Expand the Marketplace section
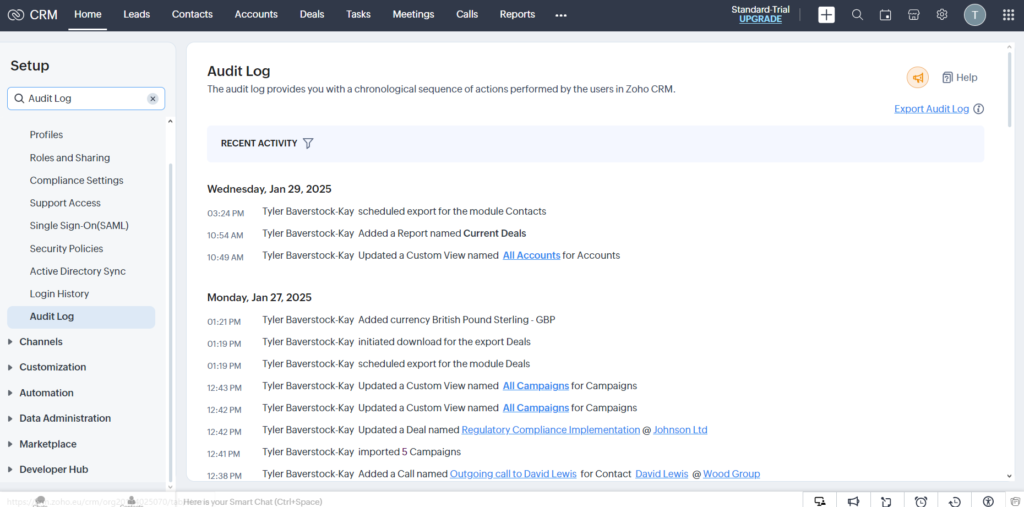The image size is (1024, 507). click(10, 444)
